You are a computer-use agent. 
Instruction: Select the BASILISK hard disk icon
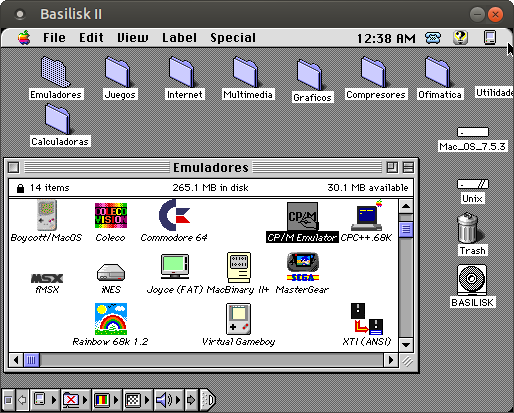point(472,280)
